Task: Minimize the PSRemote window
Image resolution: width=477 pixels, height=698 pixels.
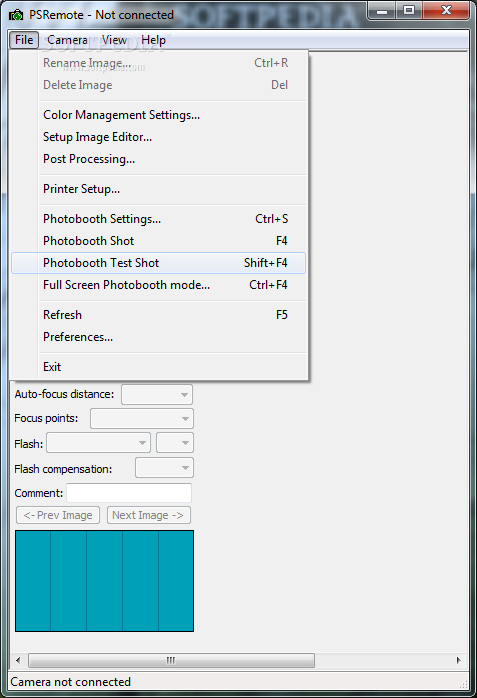Action: pos(382,11)
